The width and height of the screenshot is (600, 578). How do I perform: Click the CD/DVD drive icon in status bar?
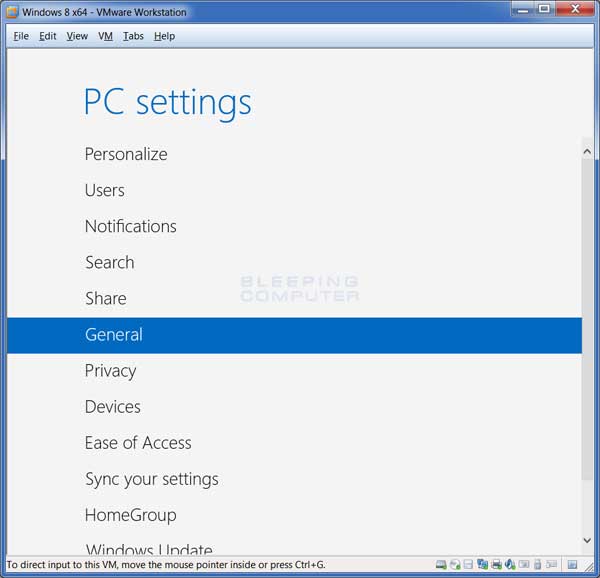(x=455, y=564)
